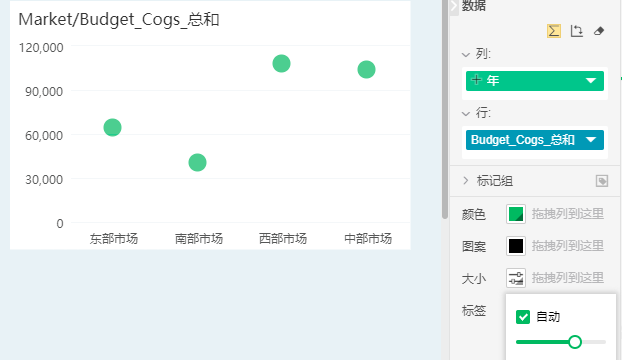Select the 年 column field pill
This screenshot has height=360, width=622.
tap(535, 81)
